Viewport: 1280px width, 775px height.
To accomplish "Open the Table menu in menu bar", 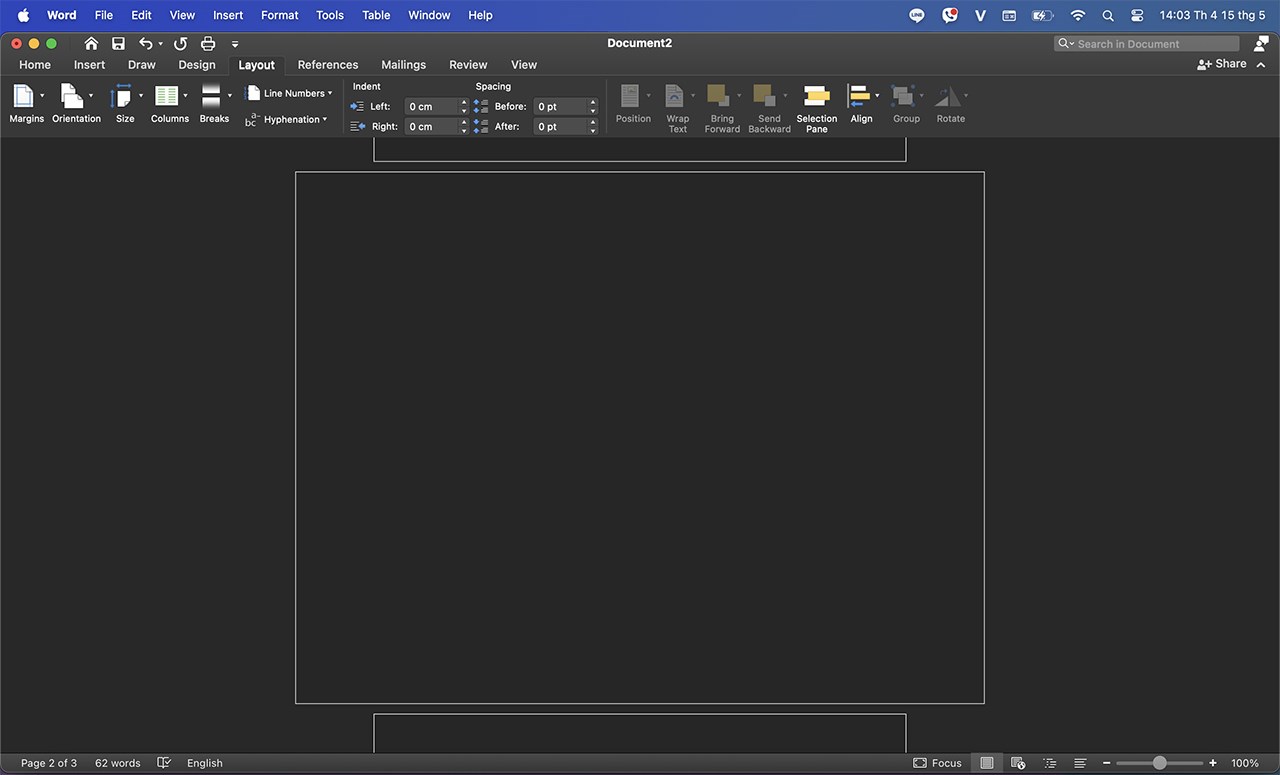I will 376,15.
